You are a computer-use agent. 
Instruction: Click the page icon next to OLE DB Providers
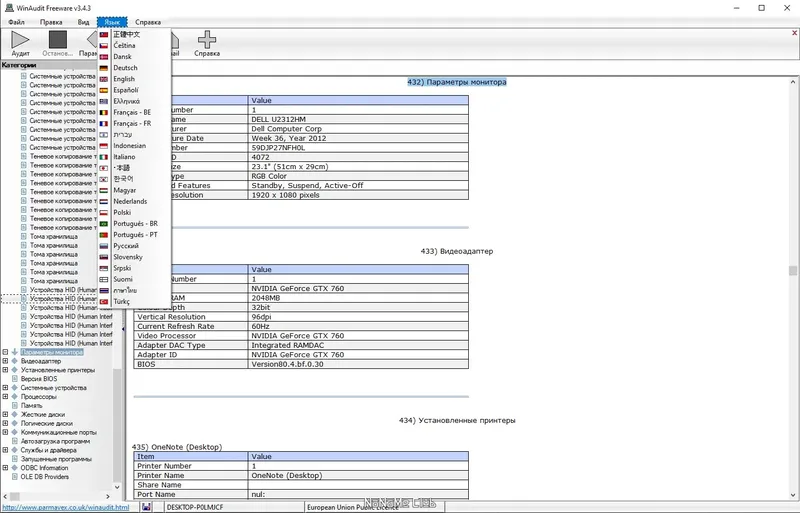(x=15, y=477)
